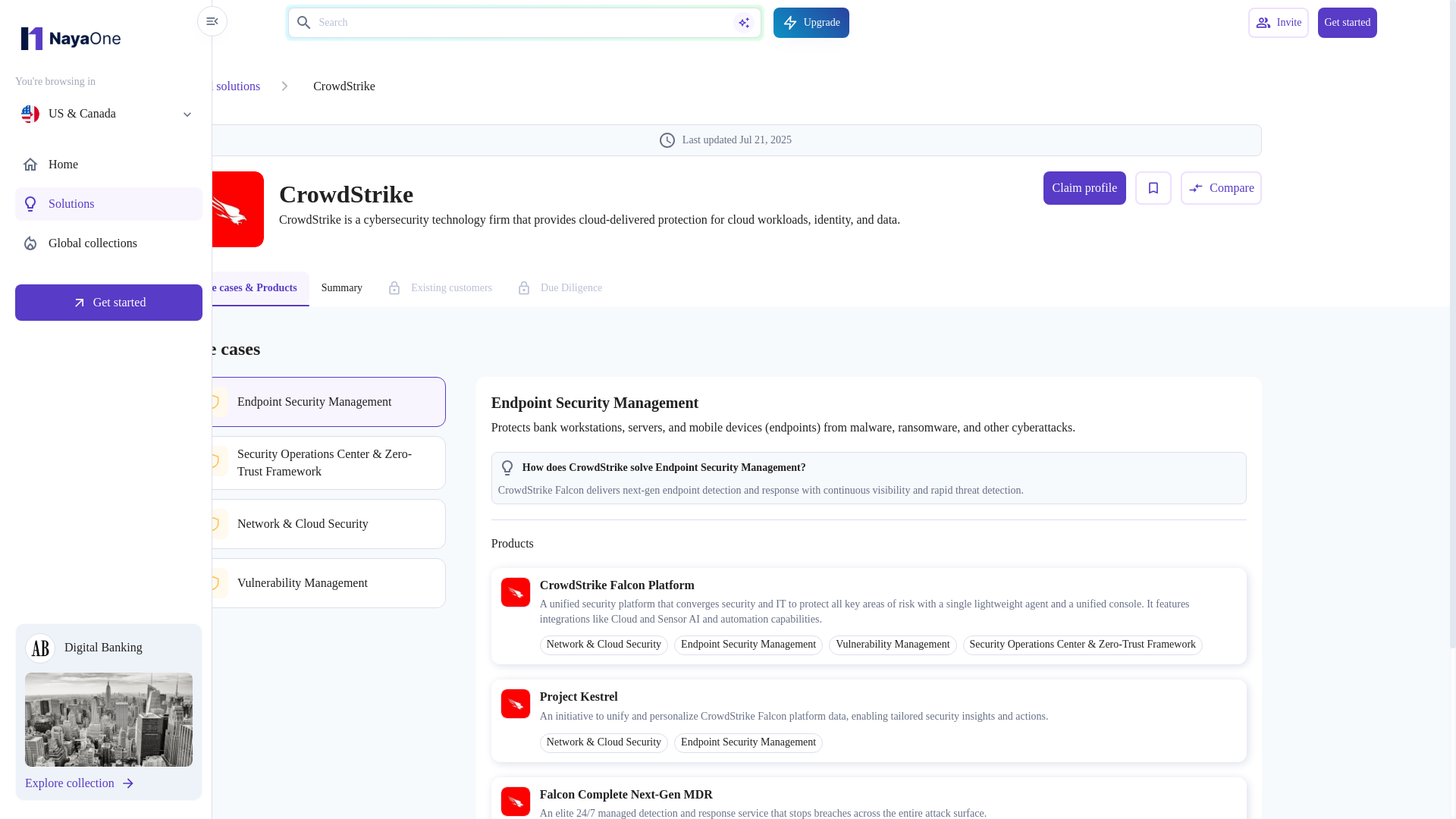Click the top-right Get started button
Viewport: 1456px width, 819px height.
pyautogui.click(x=1348, y=23)
